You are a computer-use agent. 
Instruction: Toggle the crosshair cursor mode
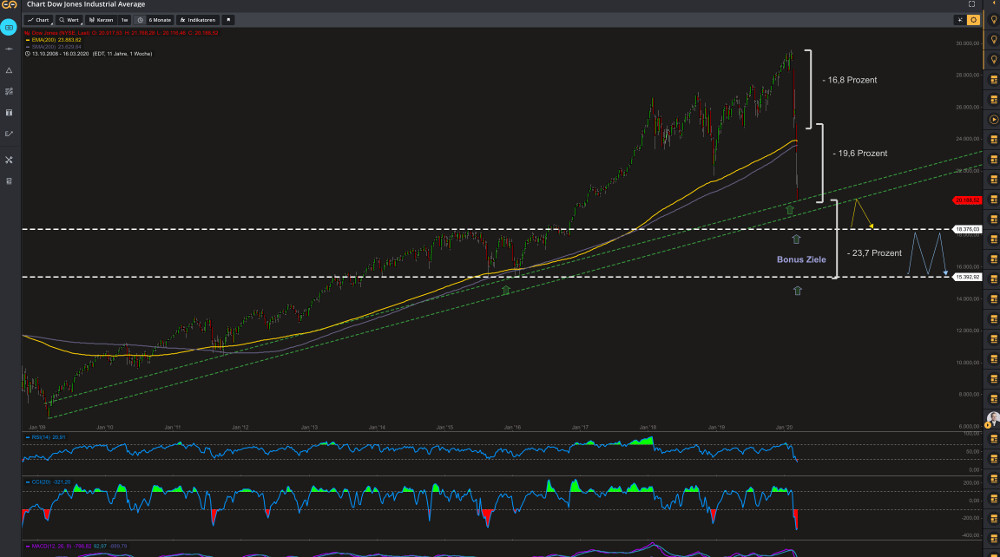tap(960, 20)
